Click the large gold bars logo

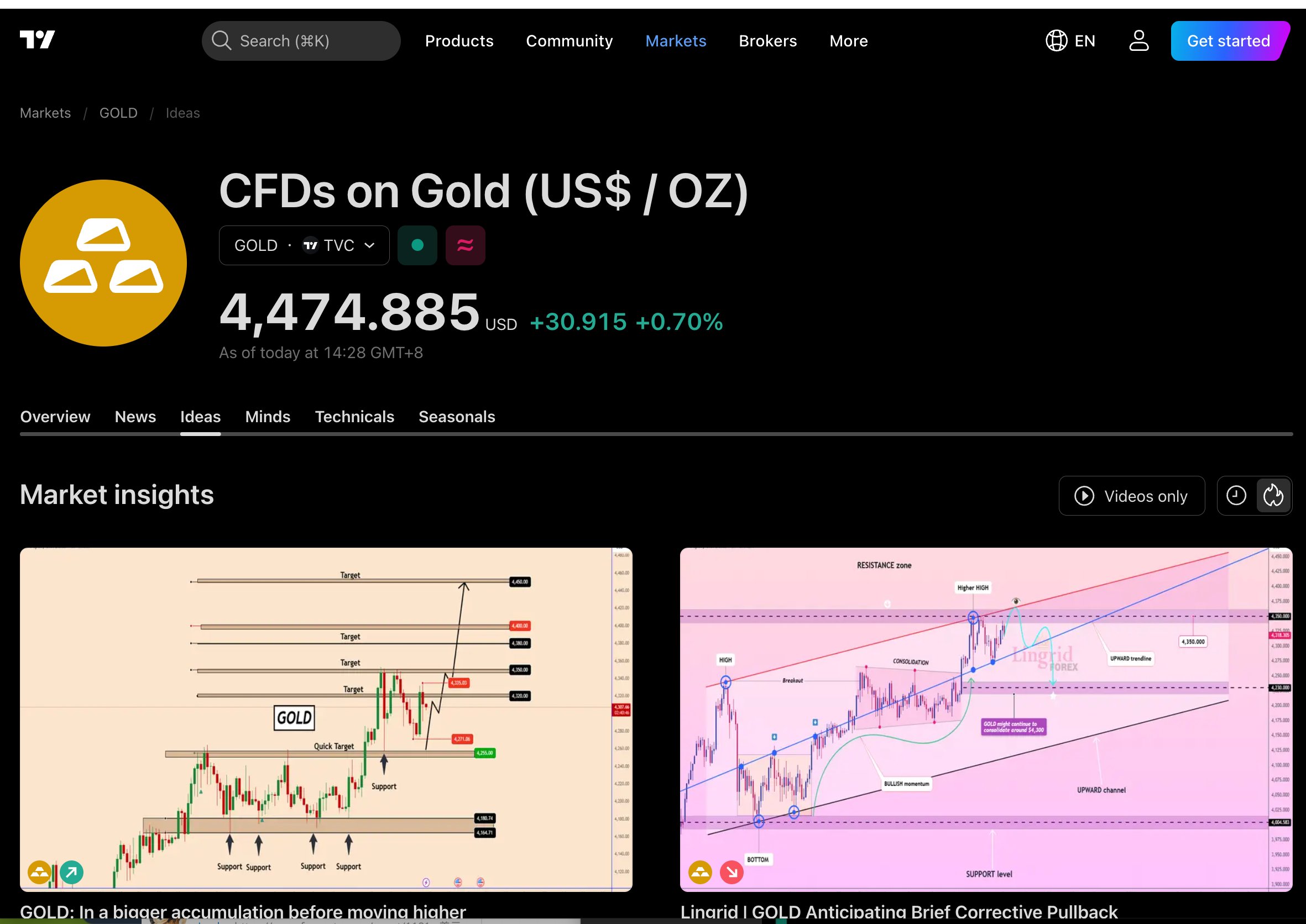pyautogui.click(x=103, y=263)
